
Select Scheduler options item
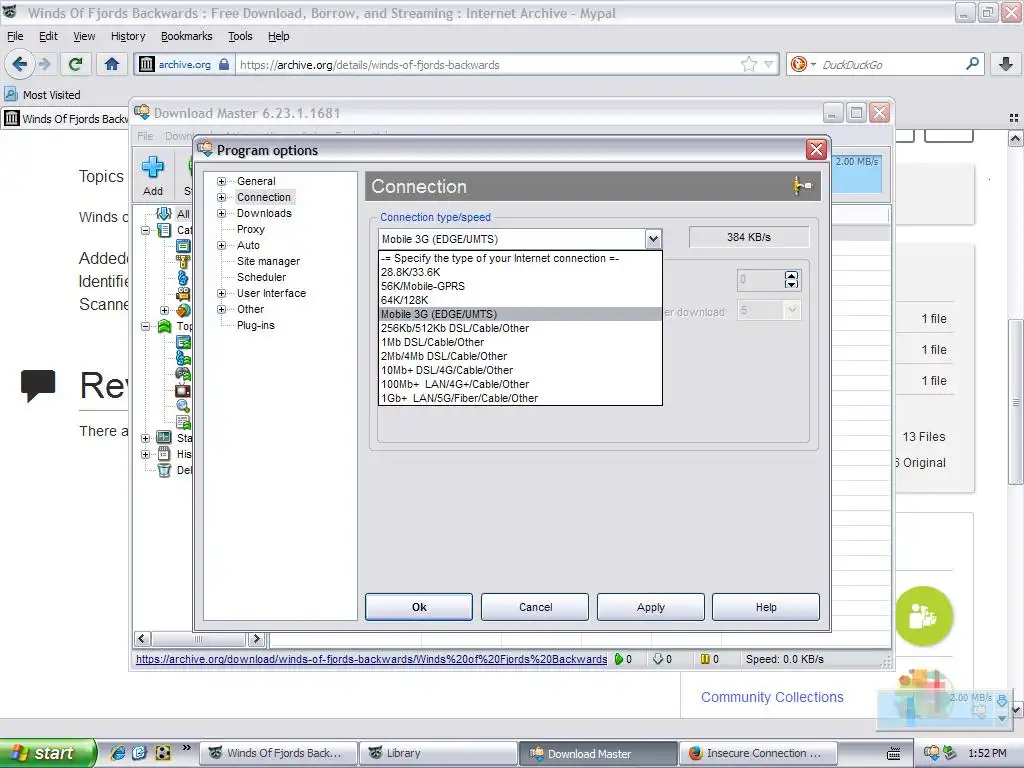pos(261,278)
